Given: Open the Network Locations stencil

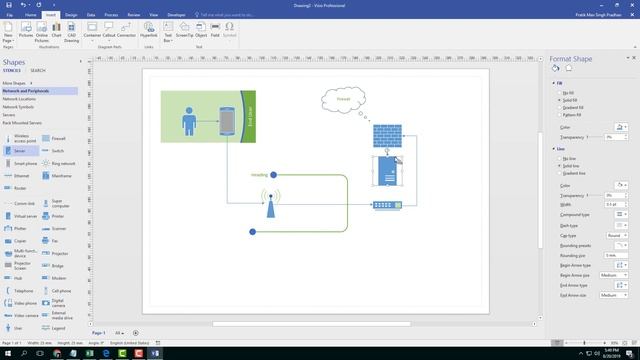Looking at the screenshot, I should (19, 99).
